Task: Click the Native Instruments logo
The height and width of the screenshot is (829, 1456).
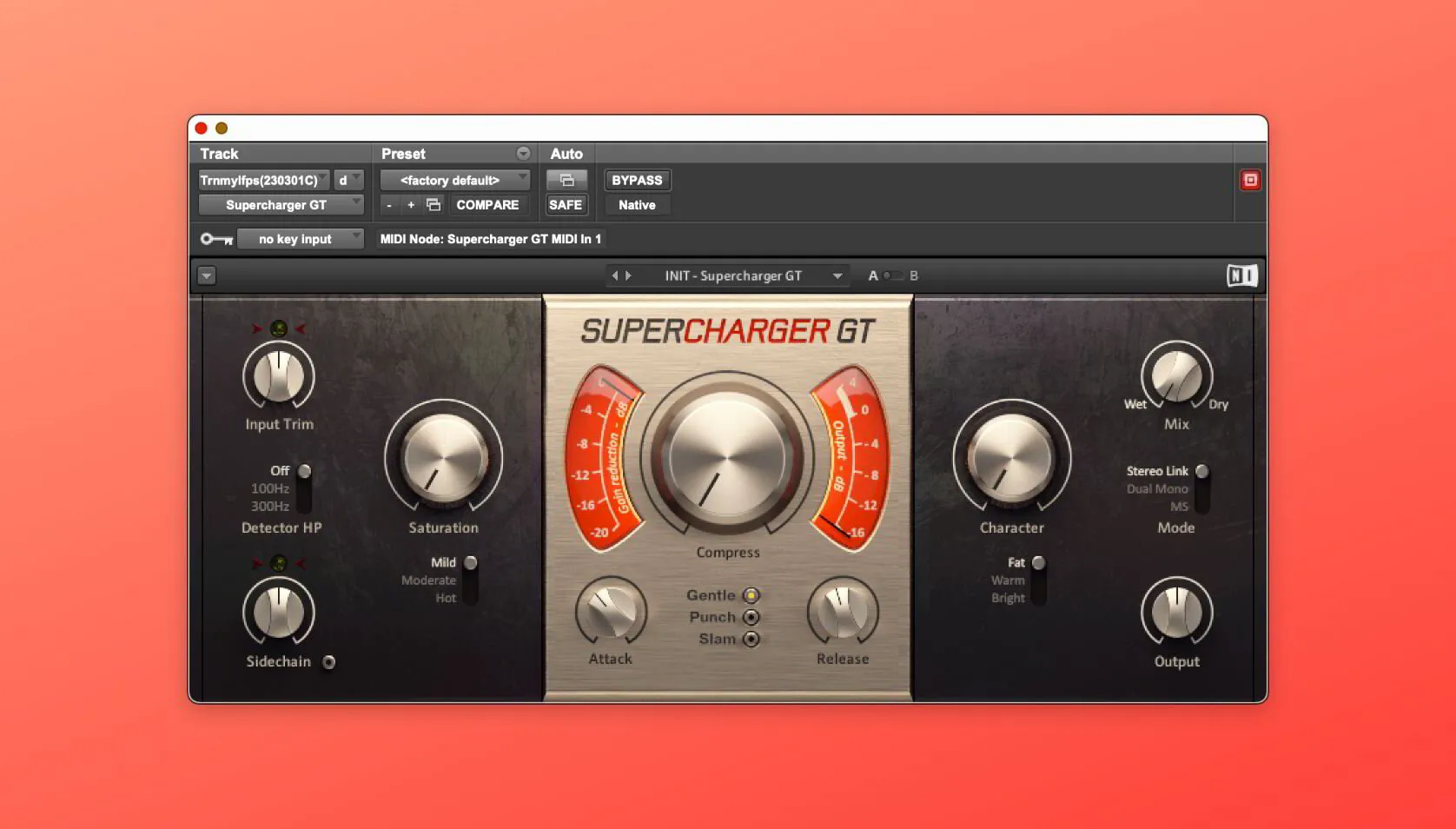Action: click(x=1241, y=275)
